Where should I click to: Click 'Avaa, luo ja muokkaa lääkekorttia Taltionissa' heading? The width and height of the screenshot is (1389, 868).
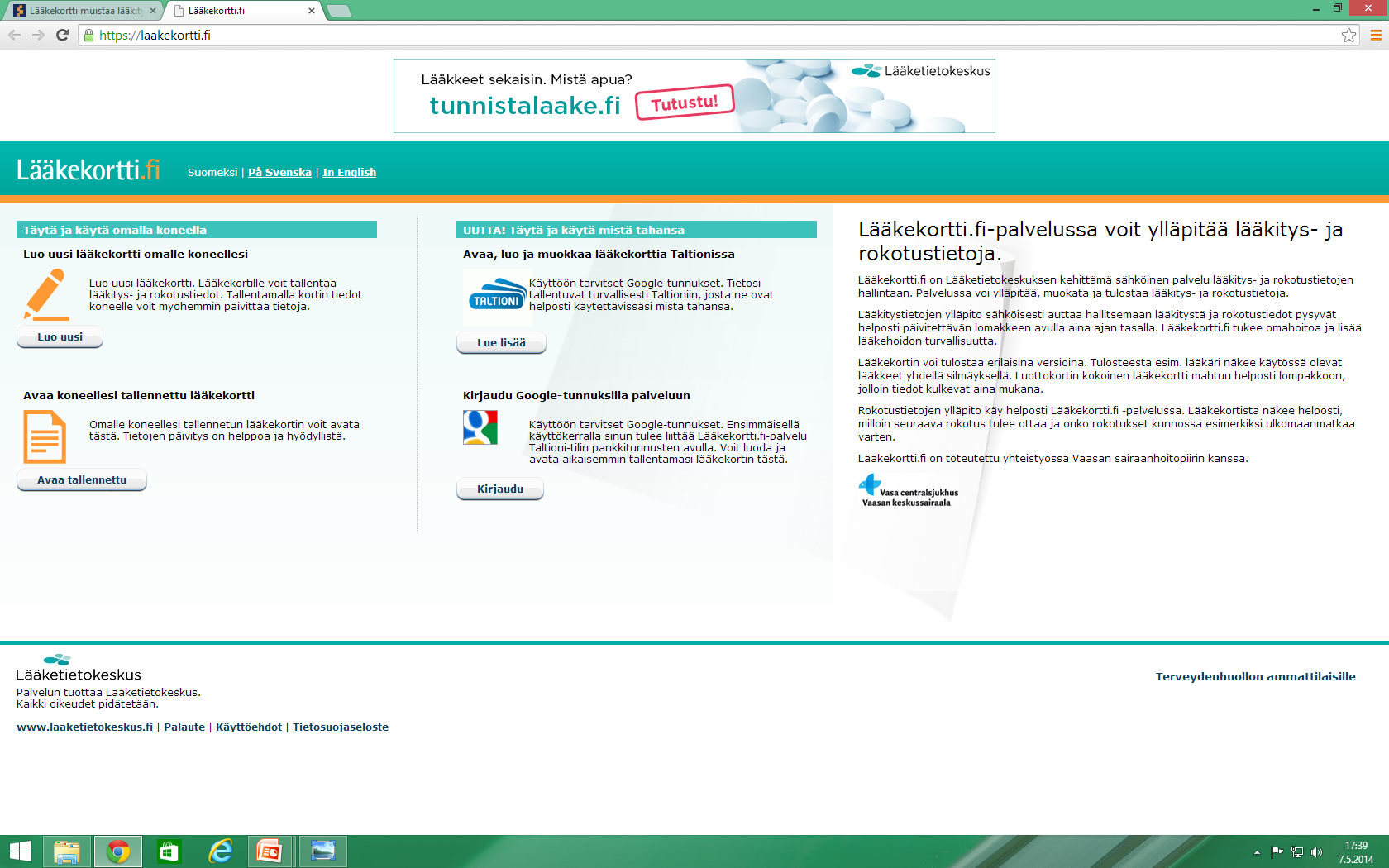599,254
